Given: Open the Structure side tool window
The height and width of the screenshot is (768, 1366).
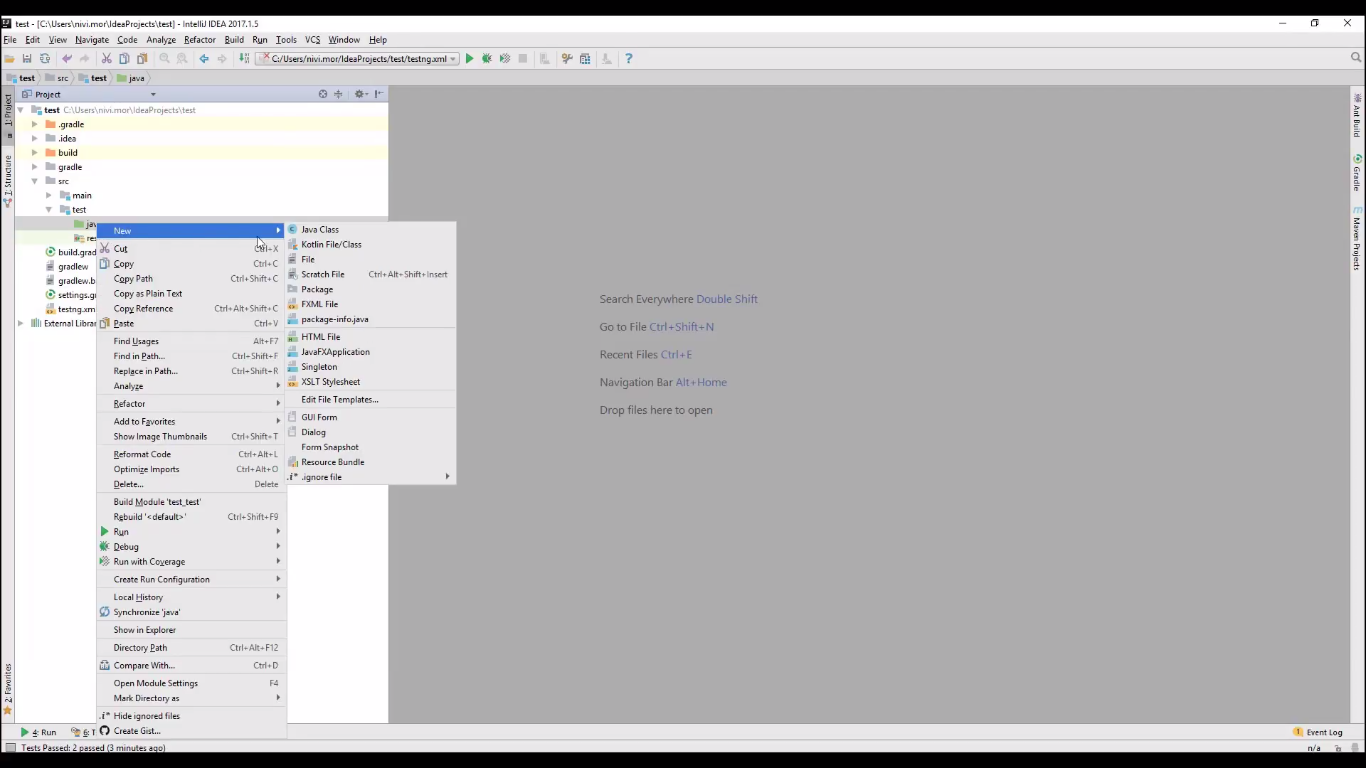Looking at the screenshot, I should tap(8, 180).
